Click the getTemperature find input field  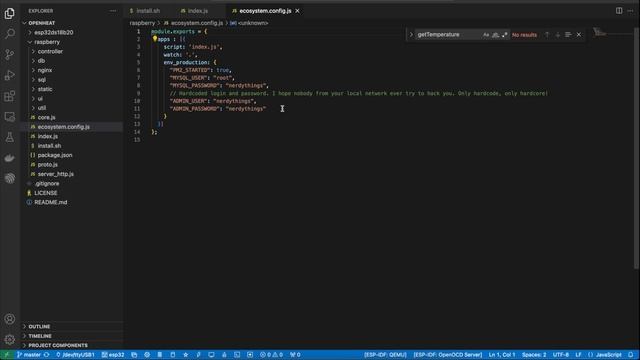(x=448, y=35)
